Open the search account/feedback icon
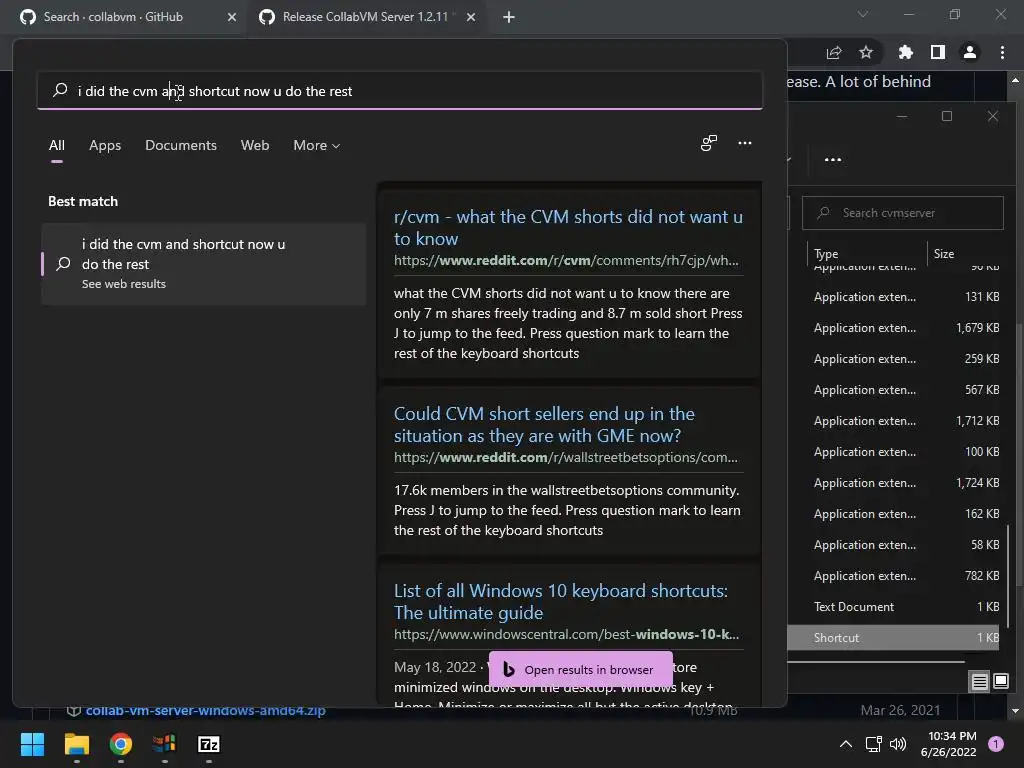This screenshot has height=768, width=1024. click(x=709, y=143)
